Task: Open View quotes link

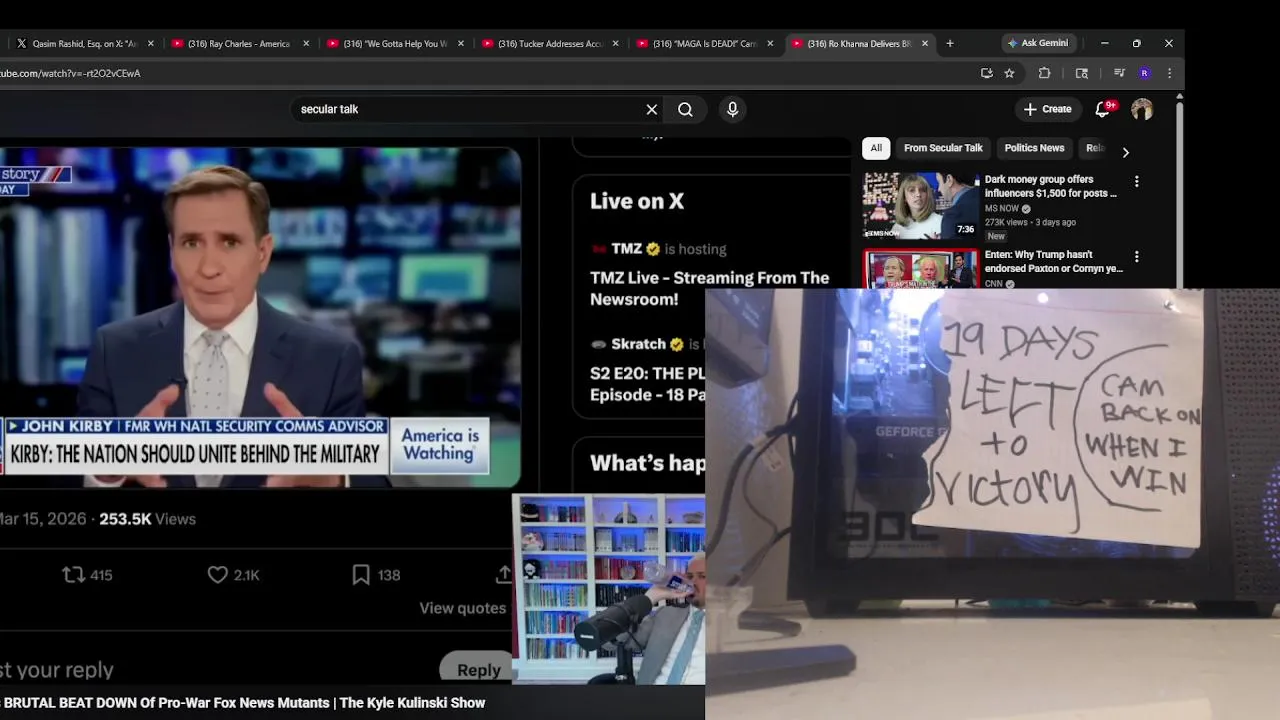Action: pos(462,608)
